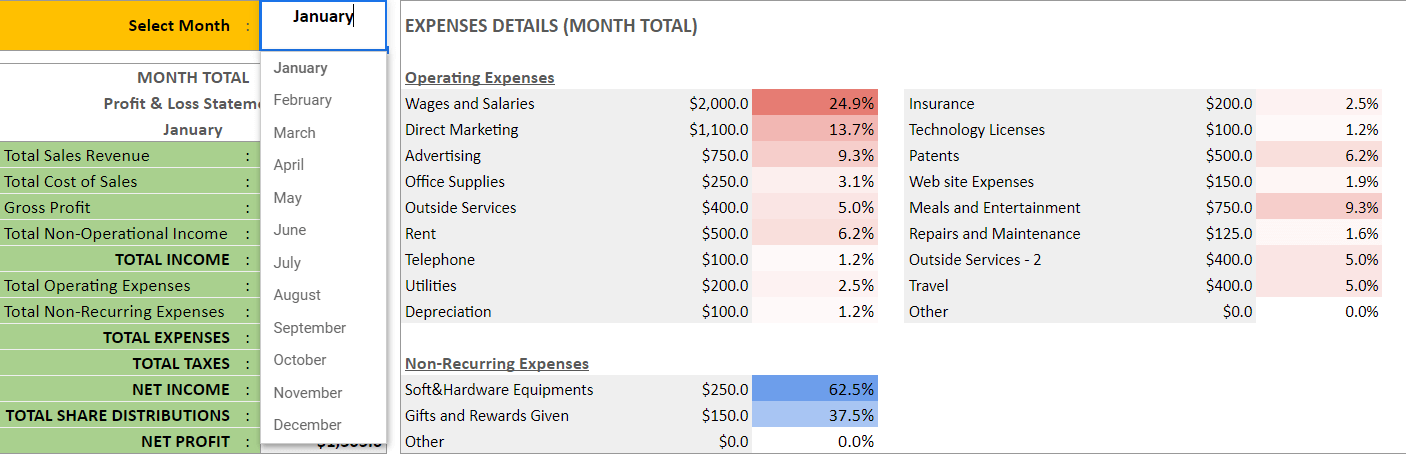1406x454 pixels.
Task: Click the Advertising expense label
Action: [443, 156]
